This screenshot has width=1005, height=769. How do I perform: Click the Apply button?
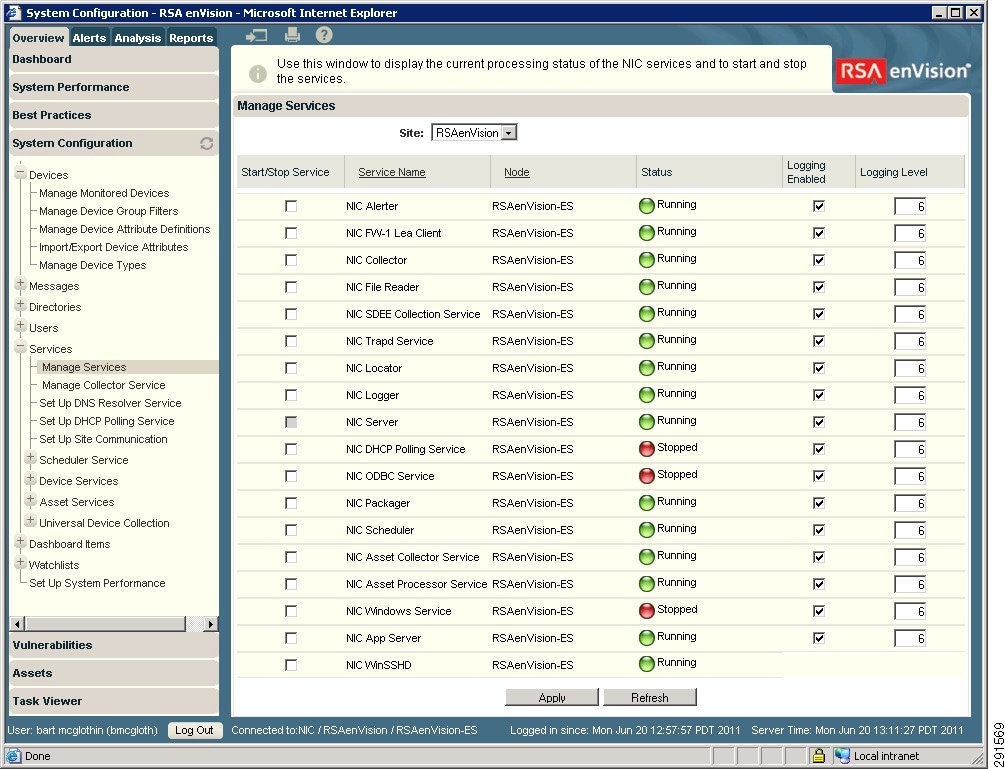coord(552,697)
